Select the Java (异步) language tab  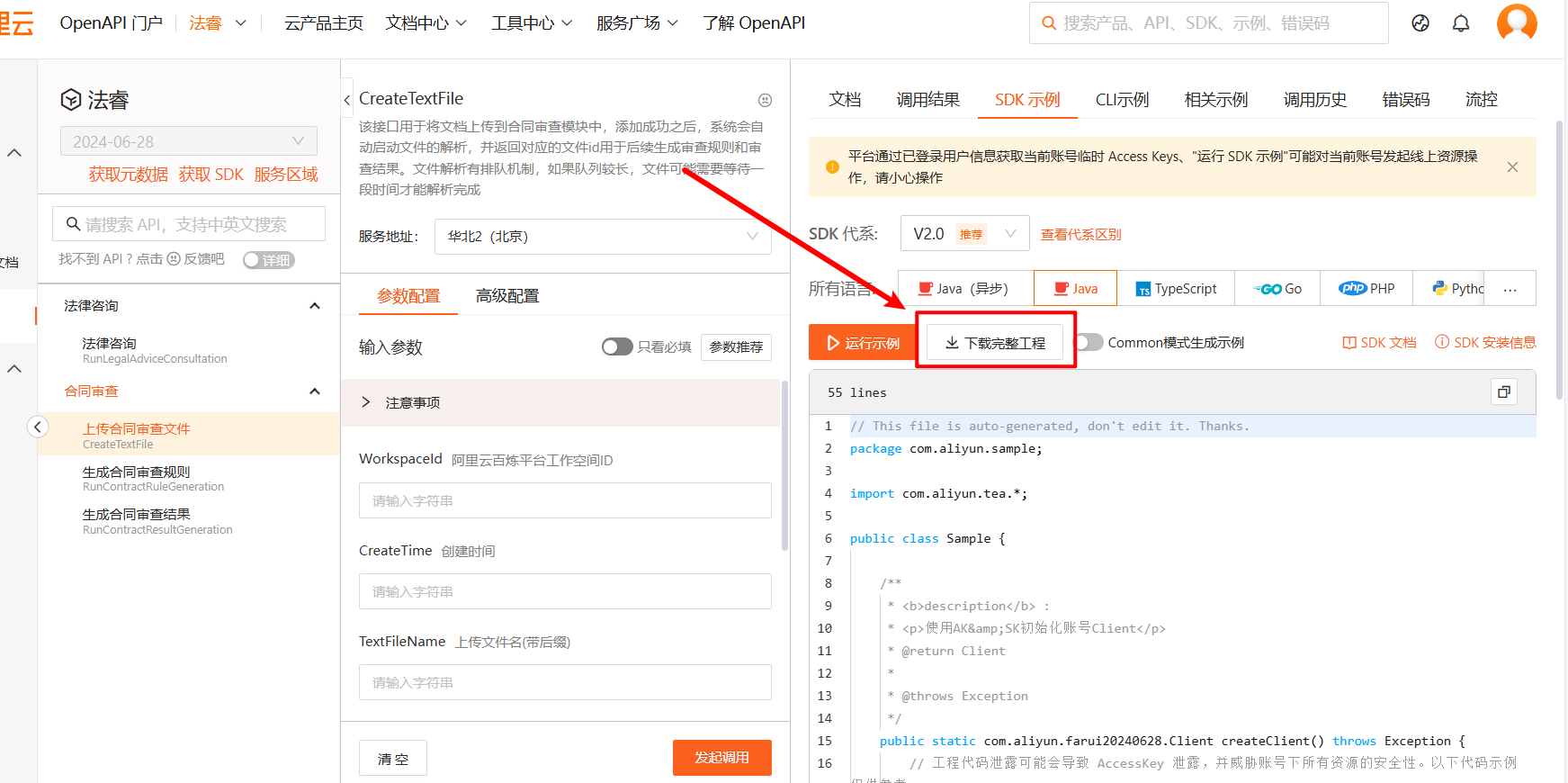[965, 289]
